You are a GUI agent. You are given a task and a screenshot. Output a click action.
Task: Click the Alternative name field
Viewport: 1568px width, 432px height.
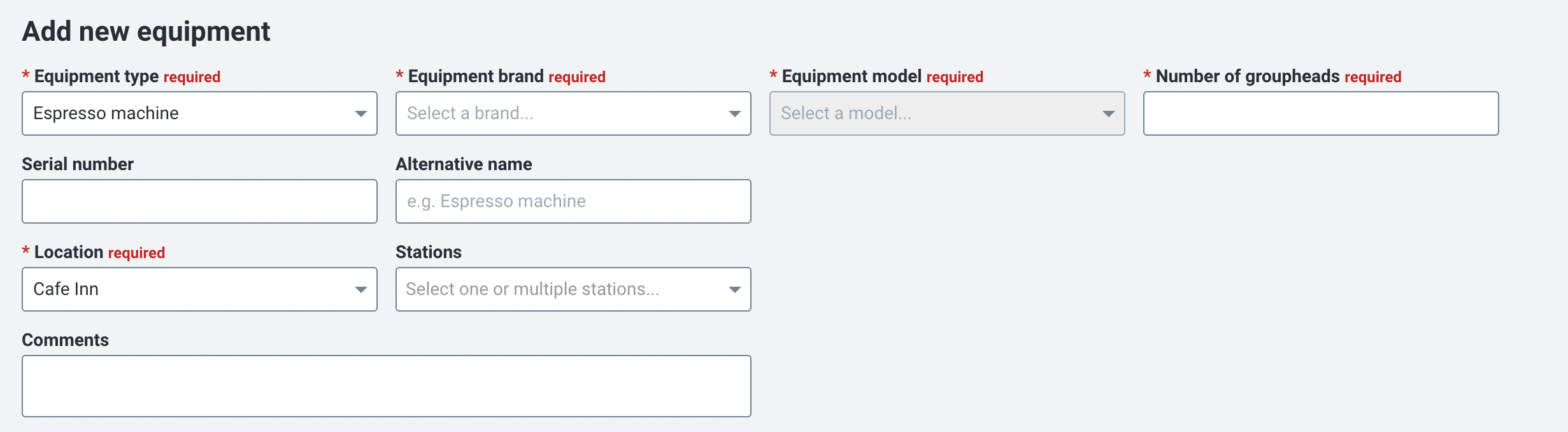573,201
